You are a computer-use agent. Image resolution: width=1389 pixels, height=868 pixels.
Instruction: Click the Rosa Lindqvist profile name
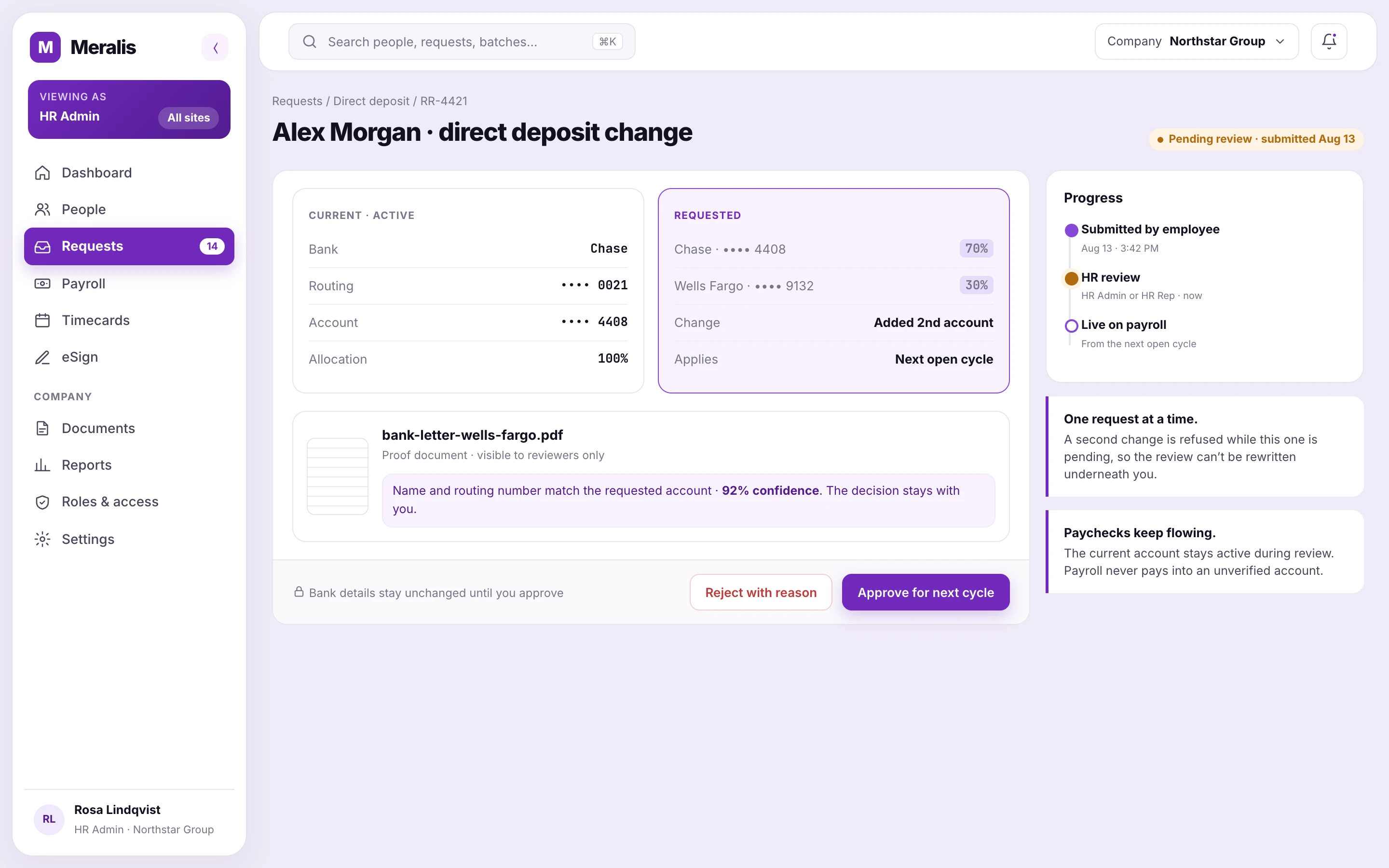117,810
